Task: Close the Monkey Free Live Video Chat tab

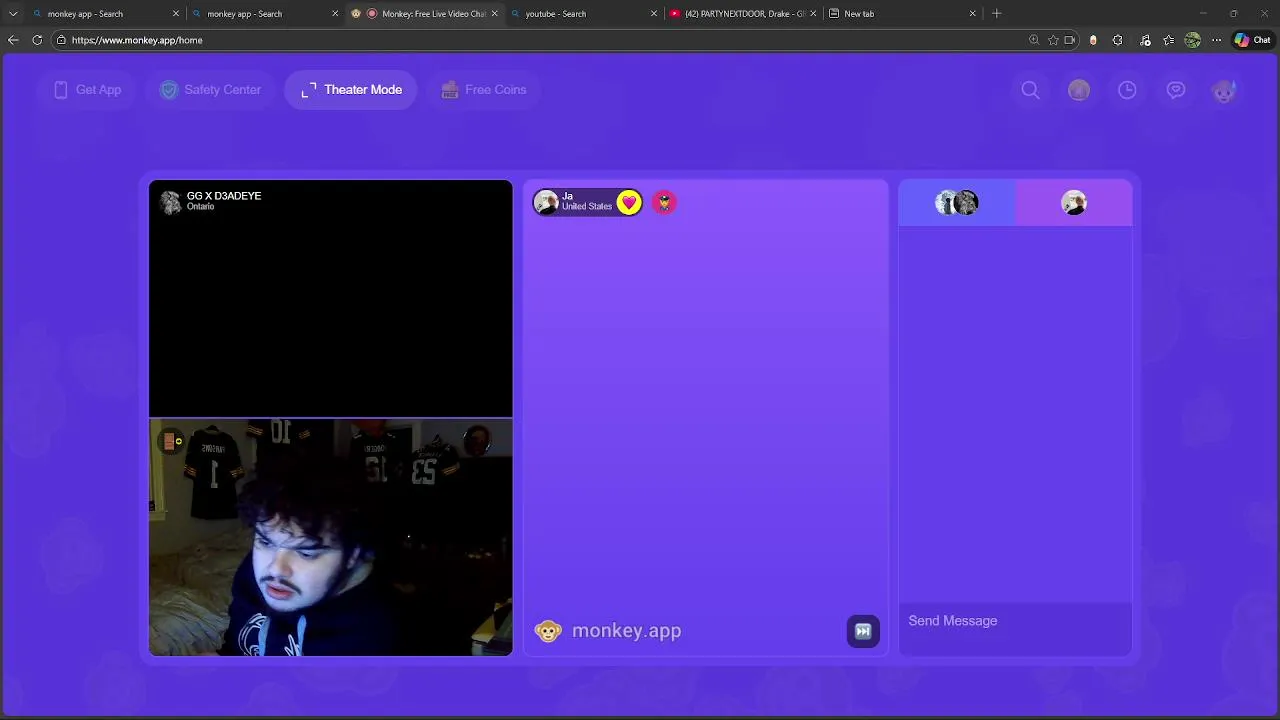Action: tap(494, 14)
